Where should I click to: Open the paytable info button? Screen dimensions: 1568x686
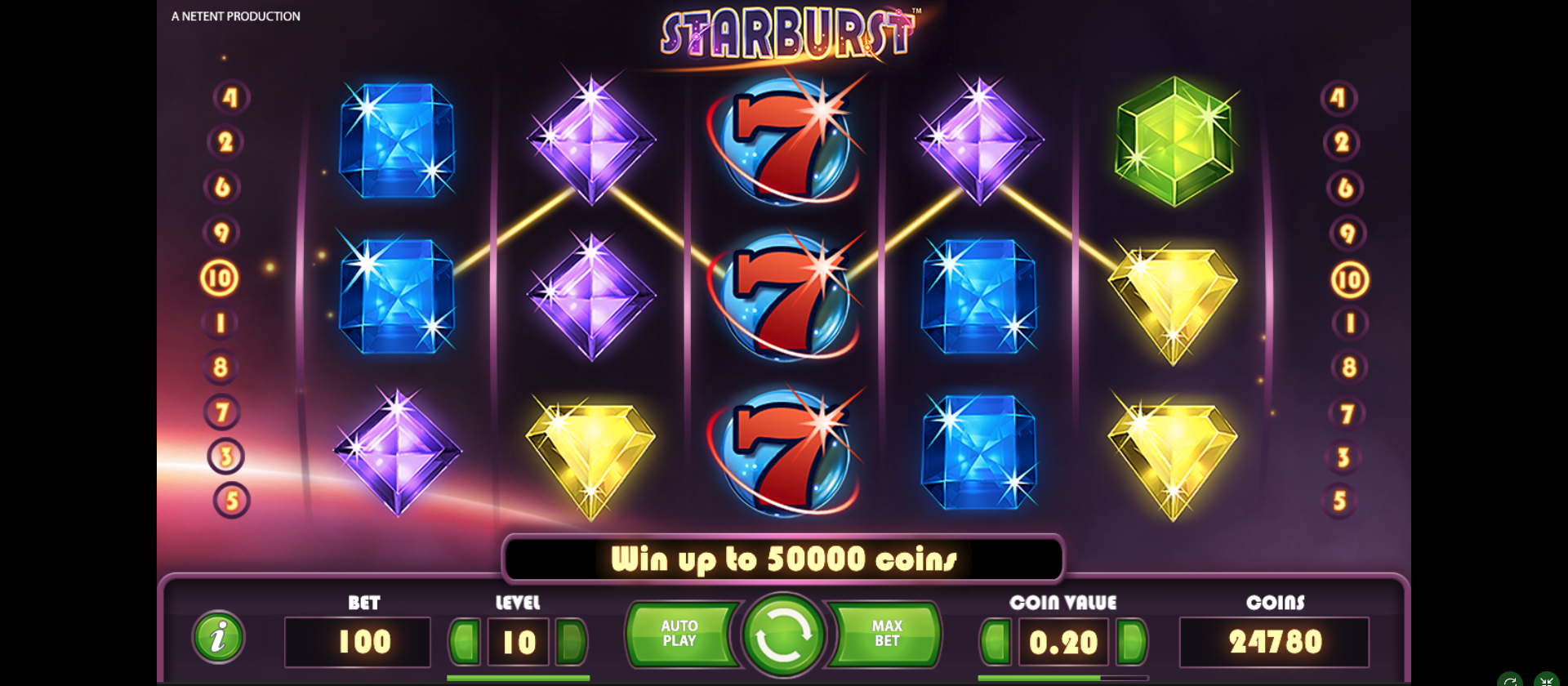(x=218, y=637)
